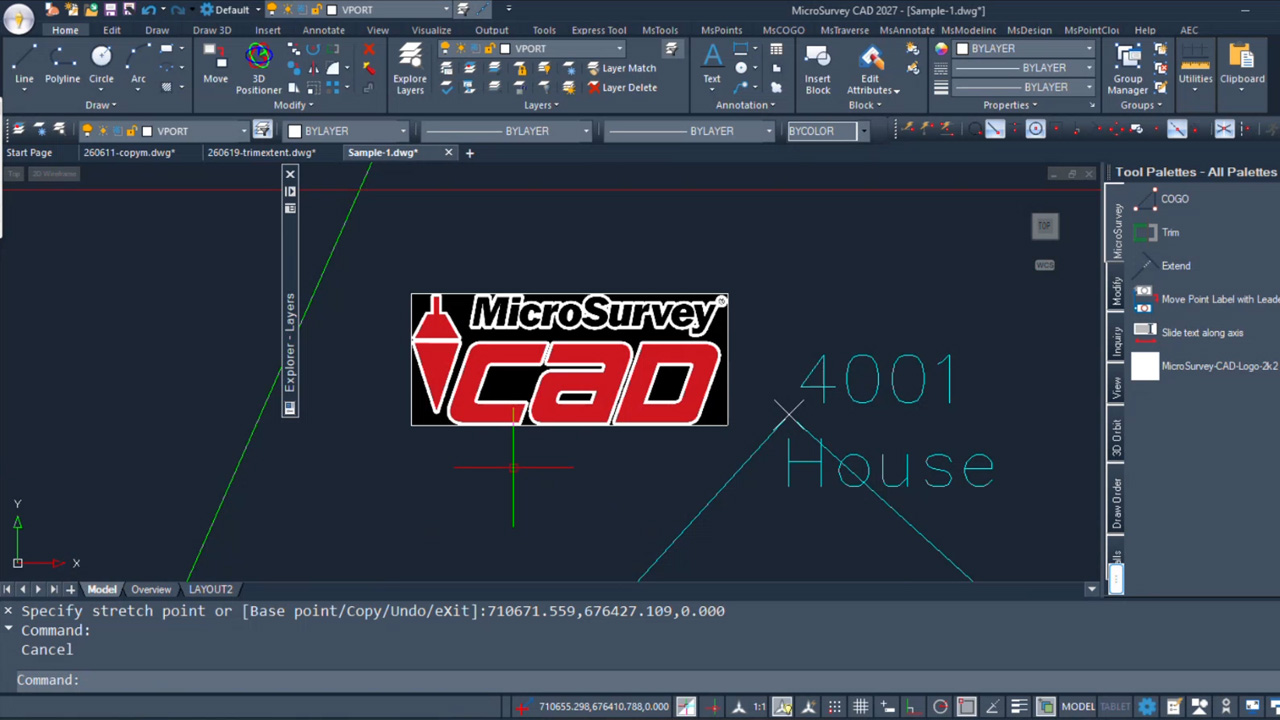Click the COGO tool in Tool Palettes
Screen dimensions: 1280x720
[x=1160, y=199]
